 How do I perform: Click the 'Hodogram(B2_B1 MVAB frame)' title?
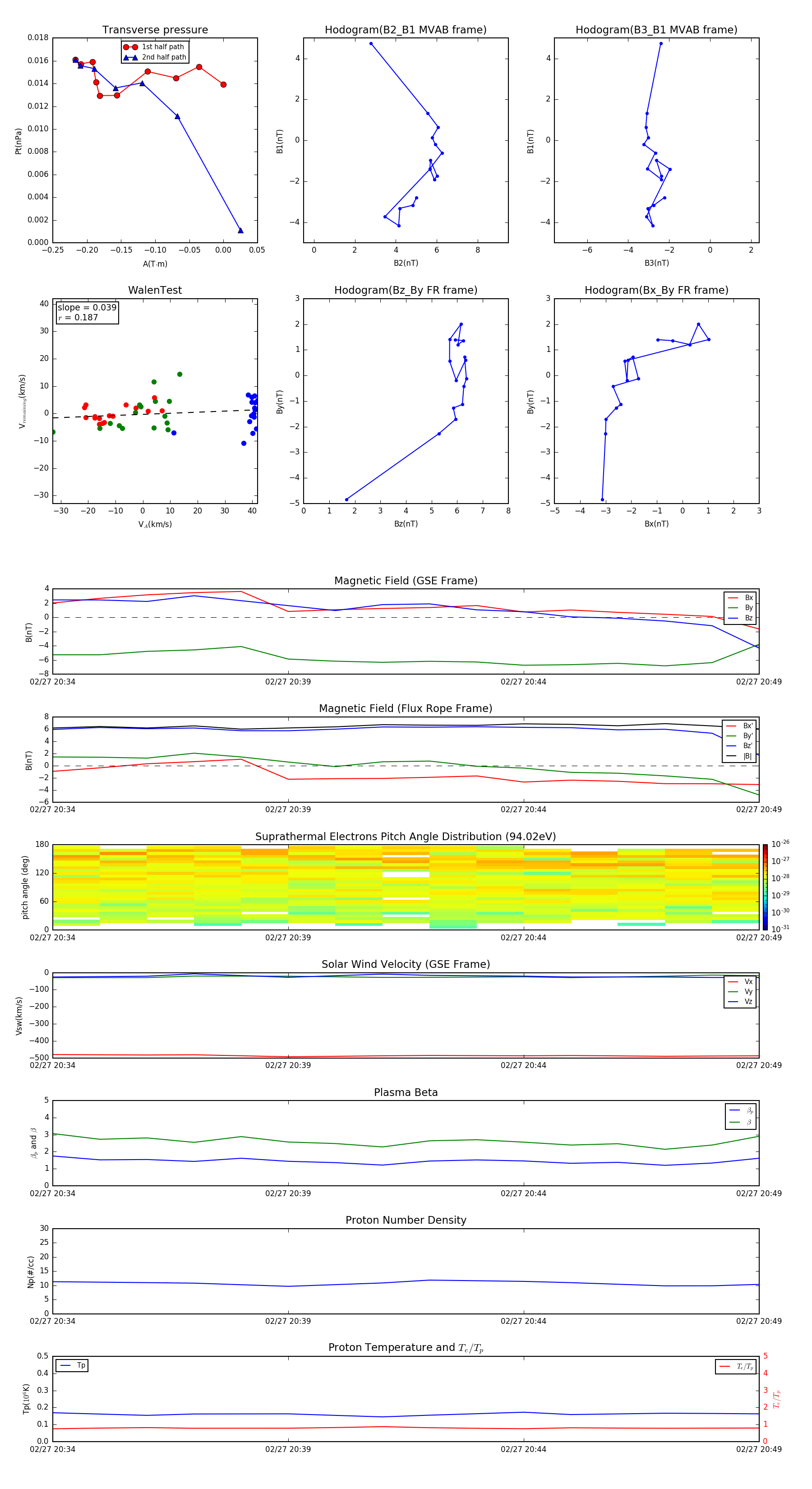406,30
